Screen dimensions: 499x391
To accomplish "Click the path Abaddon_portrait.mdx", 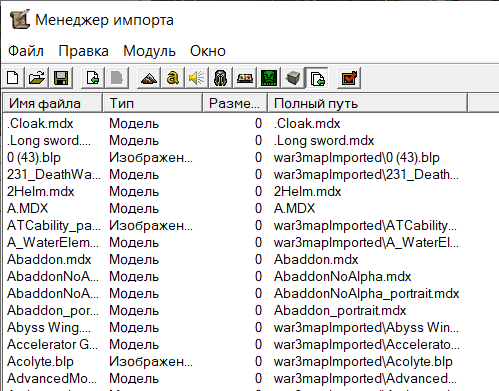I will click(x=340, y=311).
